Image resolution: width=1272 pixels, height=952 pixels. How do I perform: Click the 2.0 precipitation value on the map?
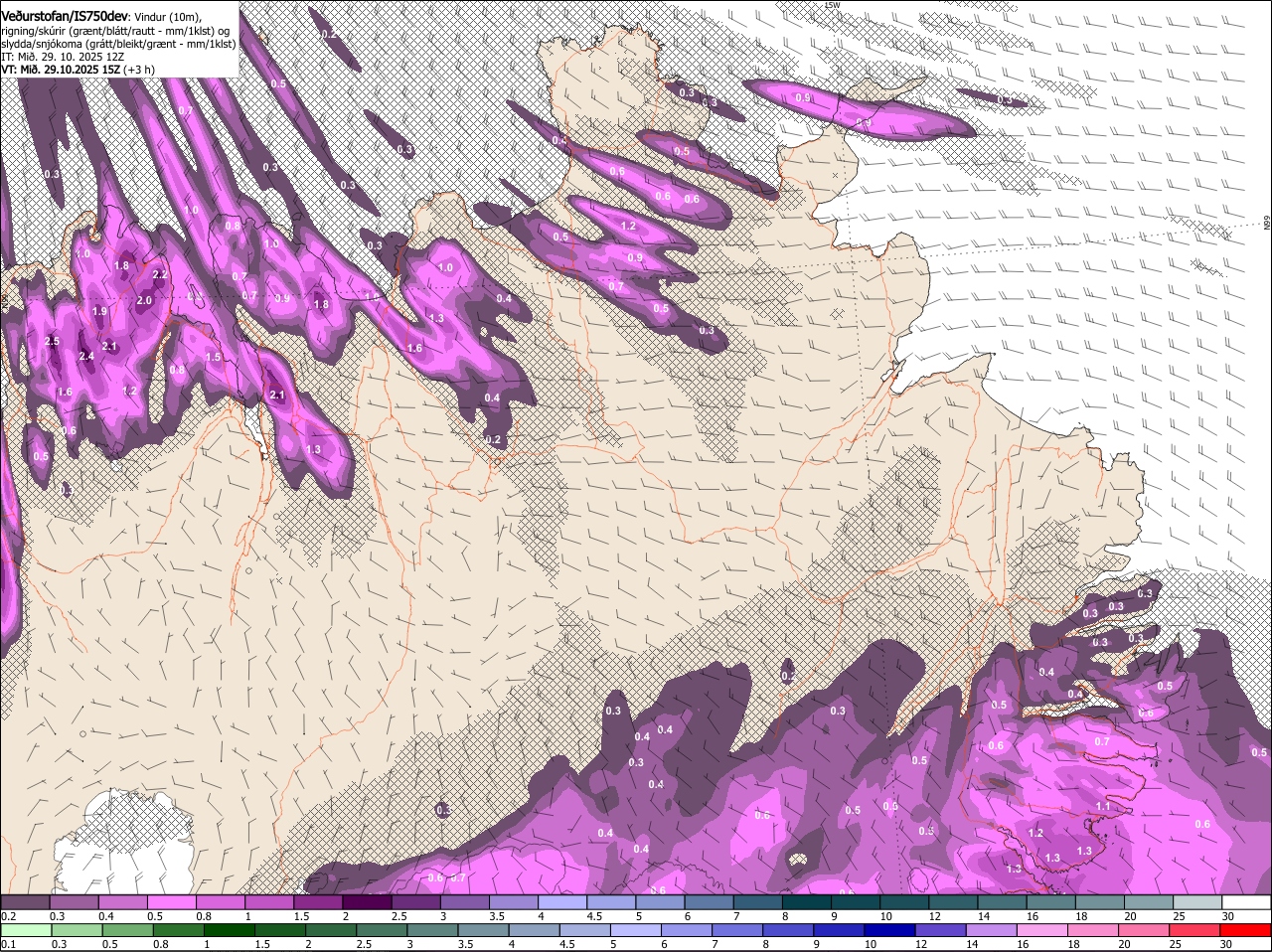point(144,301)
